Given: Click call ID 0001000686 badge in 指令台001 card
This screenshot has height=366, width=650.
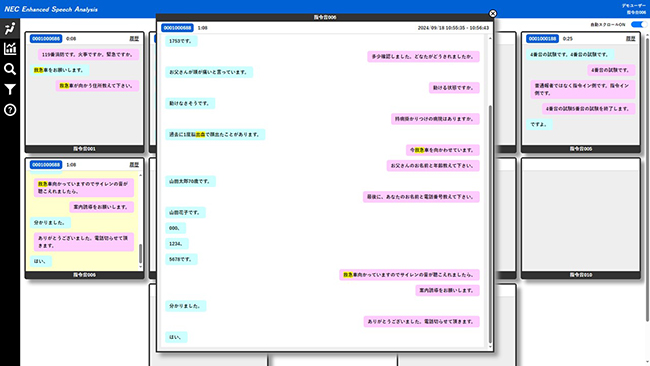Looking at the screenshot, I should pos(46,39).
